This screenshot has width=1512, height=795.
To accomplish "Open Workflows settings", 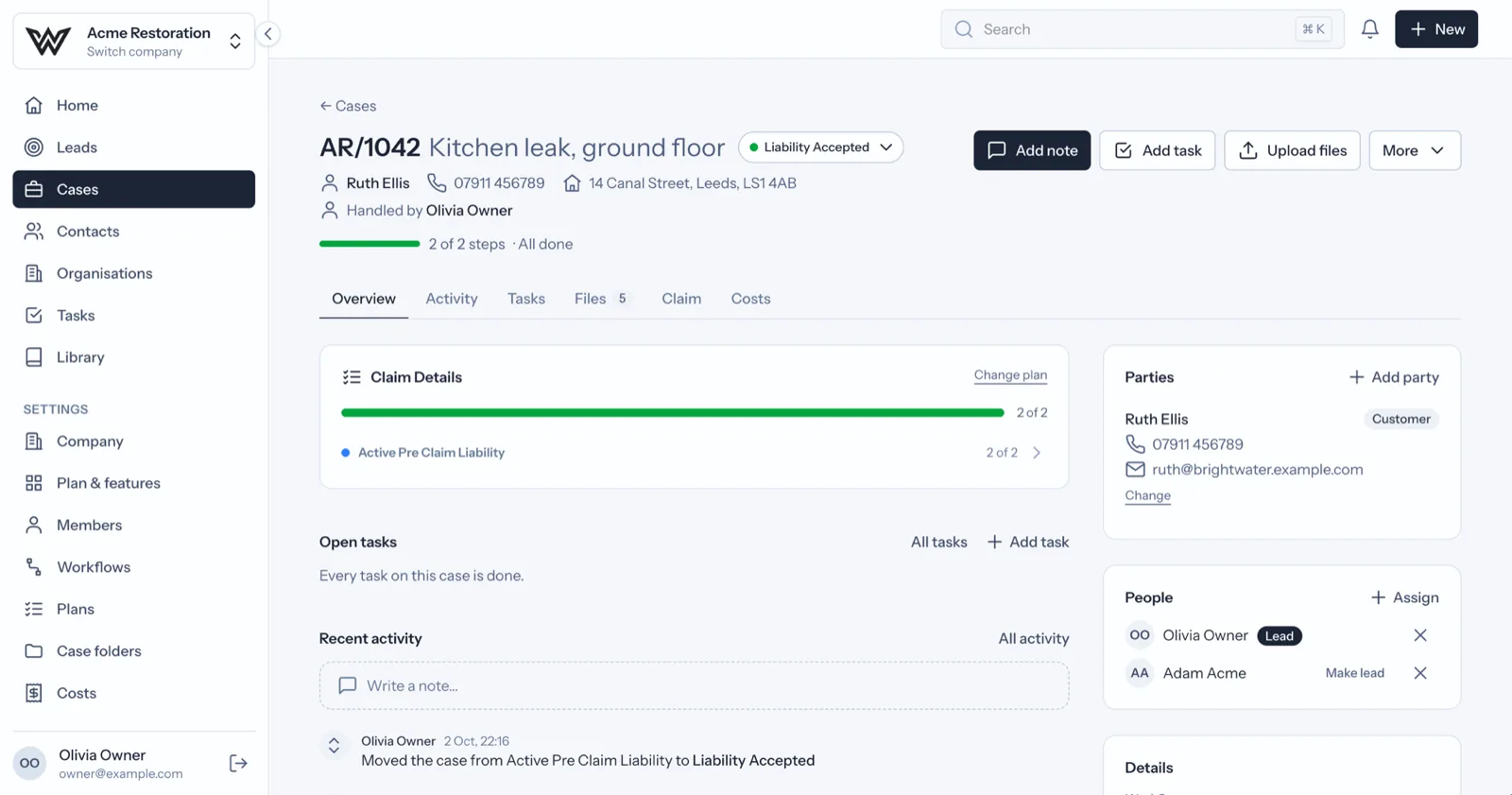I will pos(133,567).
